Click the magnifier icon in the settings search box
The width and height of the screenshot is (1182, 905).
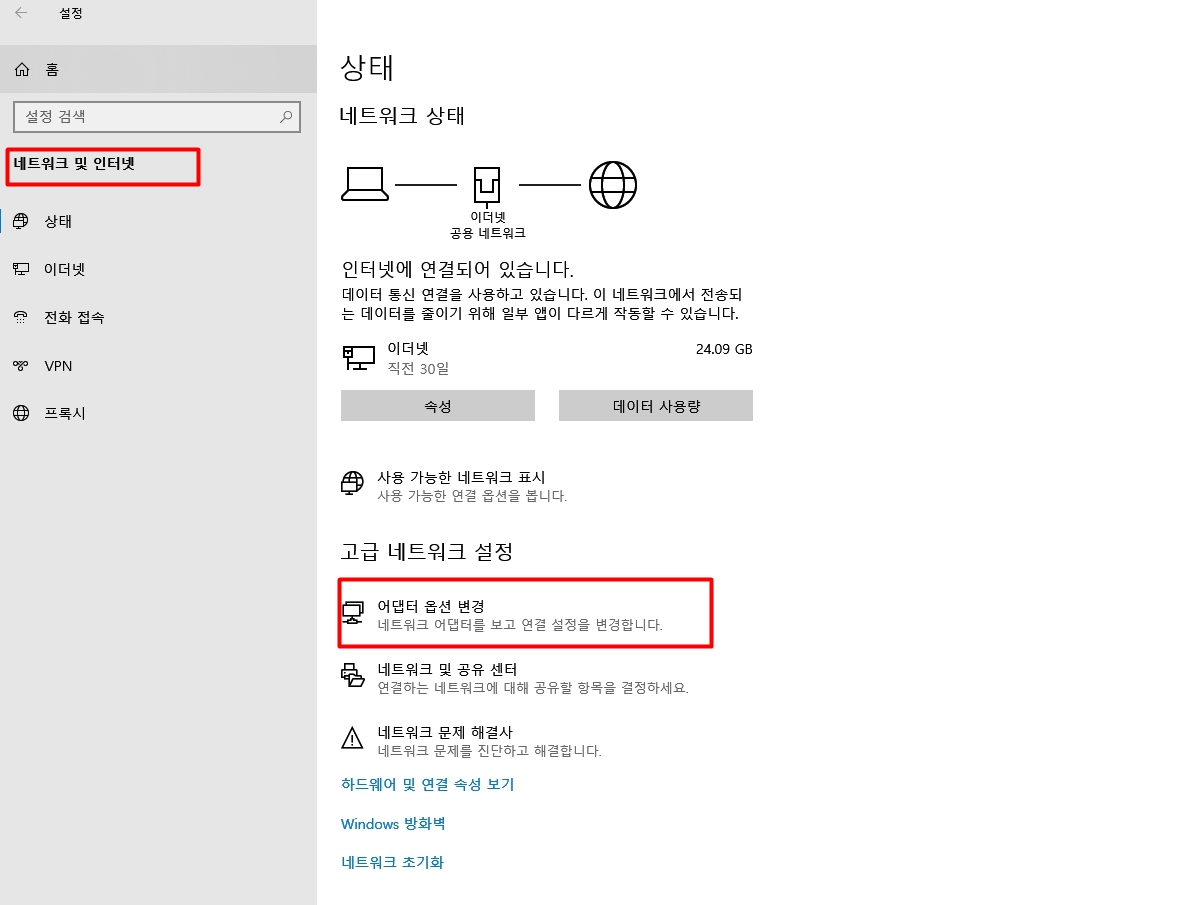(286, 117)
